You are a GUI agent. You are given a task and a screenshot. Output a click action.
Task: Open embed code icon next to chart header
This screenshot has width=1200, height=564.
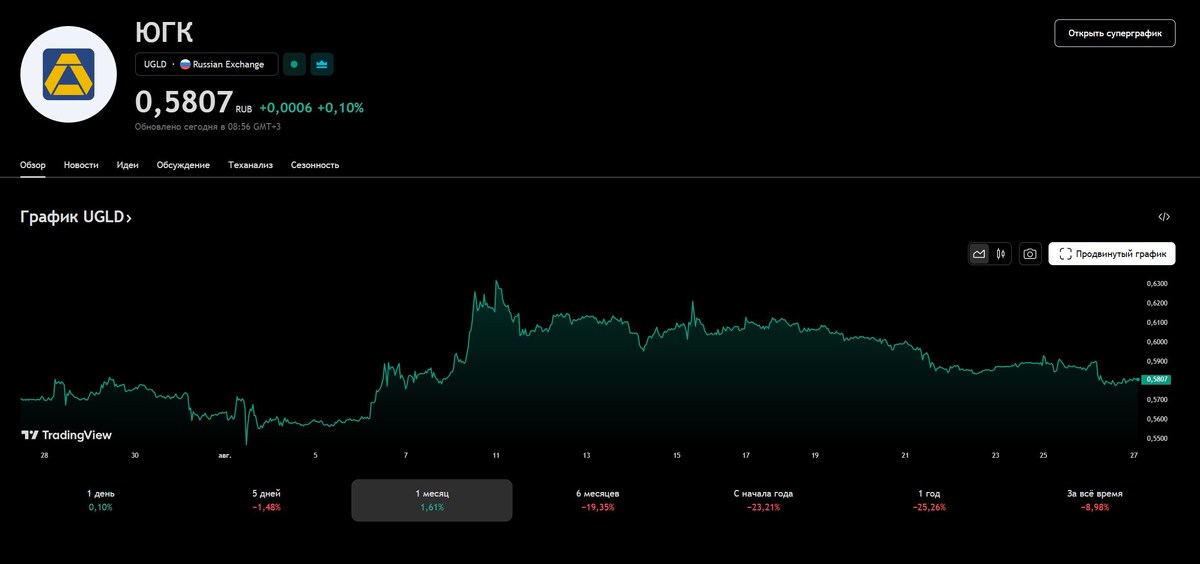[x=1164, y=216]
